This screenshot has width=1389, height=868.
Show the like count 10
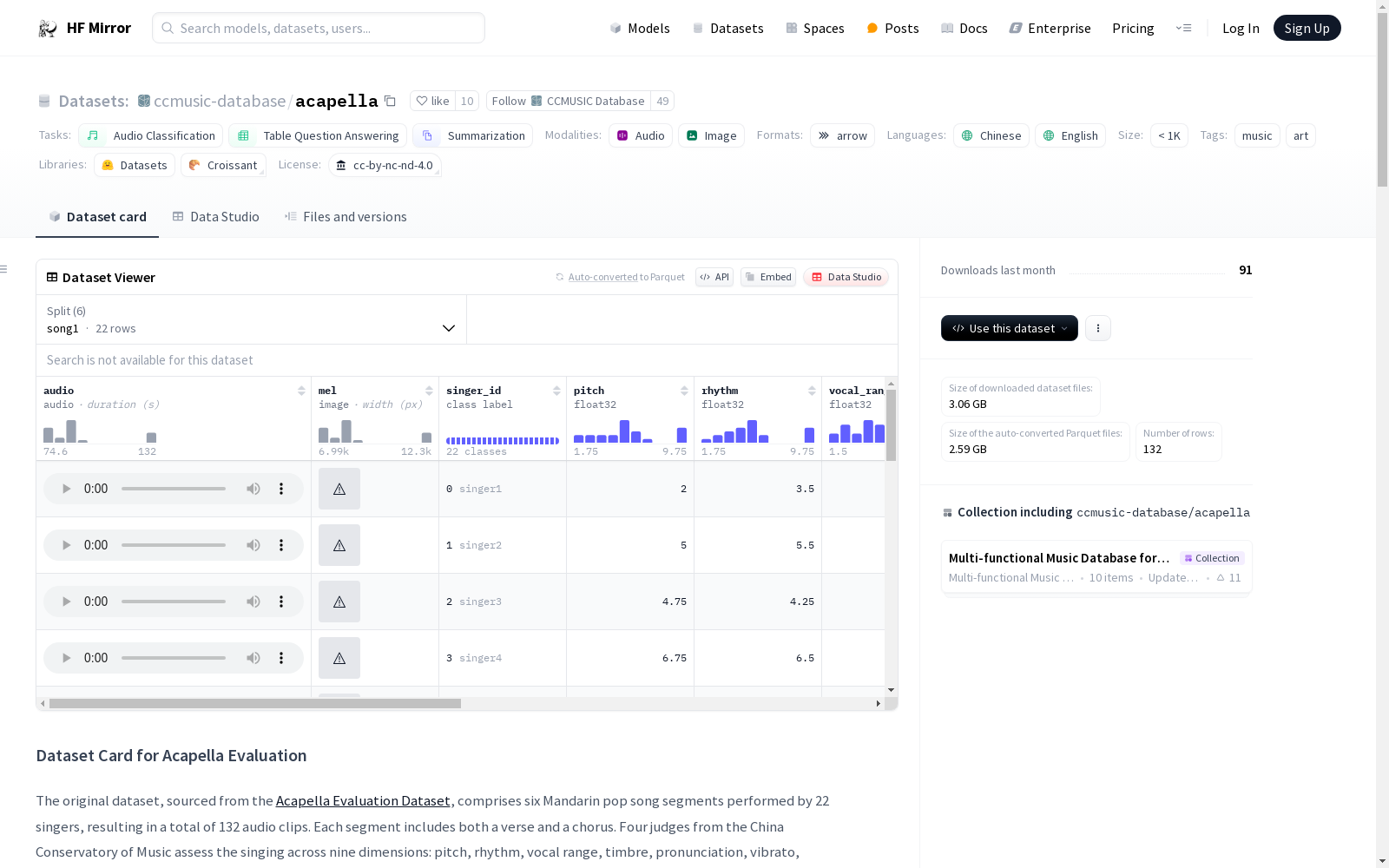coord(467,101)
